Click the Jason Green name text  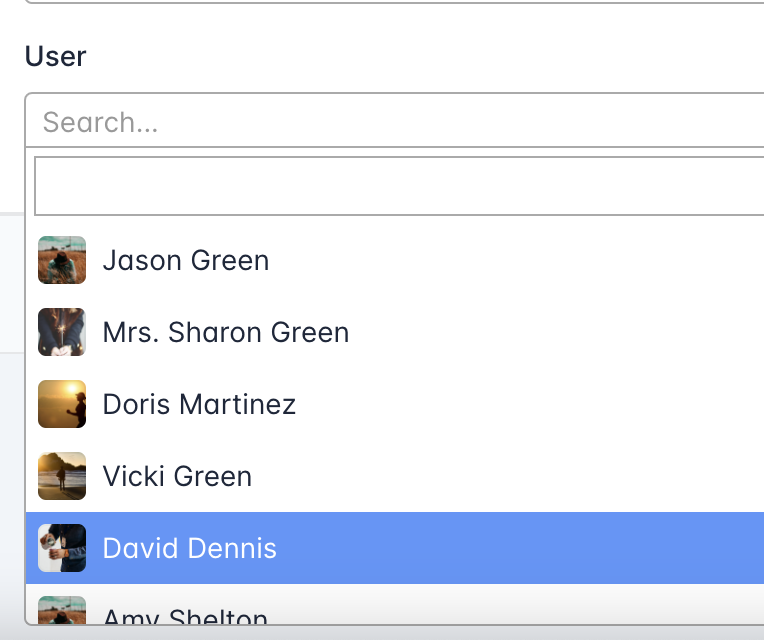point(186,260)
